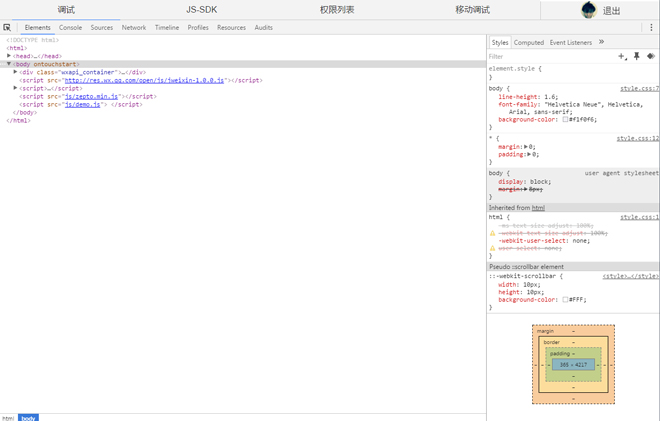The image size is (660, 421).
Task: Open the JS-SDK top navigation tab
Action: [201, 10]
